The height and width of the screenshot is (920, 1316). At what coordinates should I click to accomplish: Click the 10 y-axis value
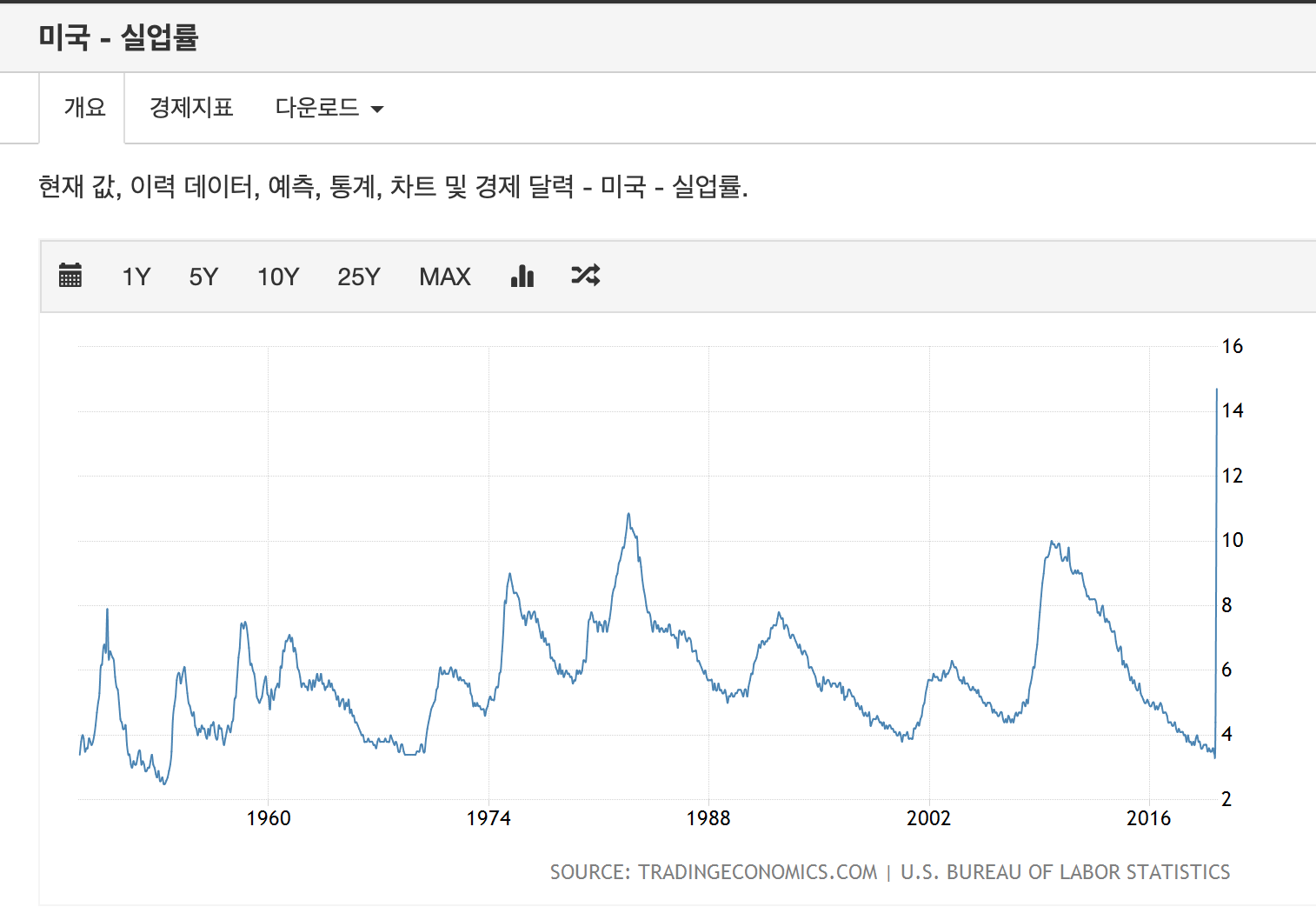[1233, 540]
